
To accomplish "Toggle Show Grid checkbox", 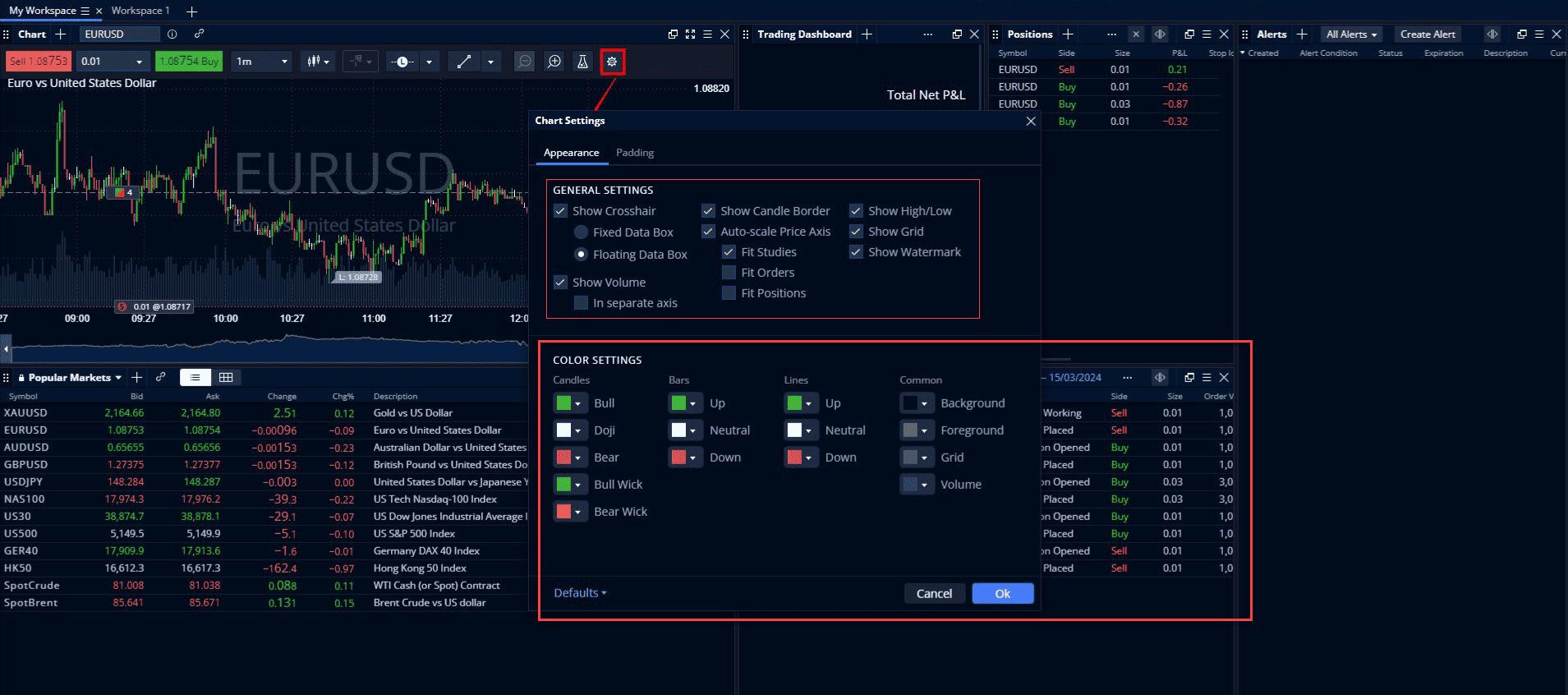I will click(x=856, y=232).
